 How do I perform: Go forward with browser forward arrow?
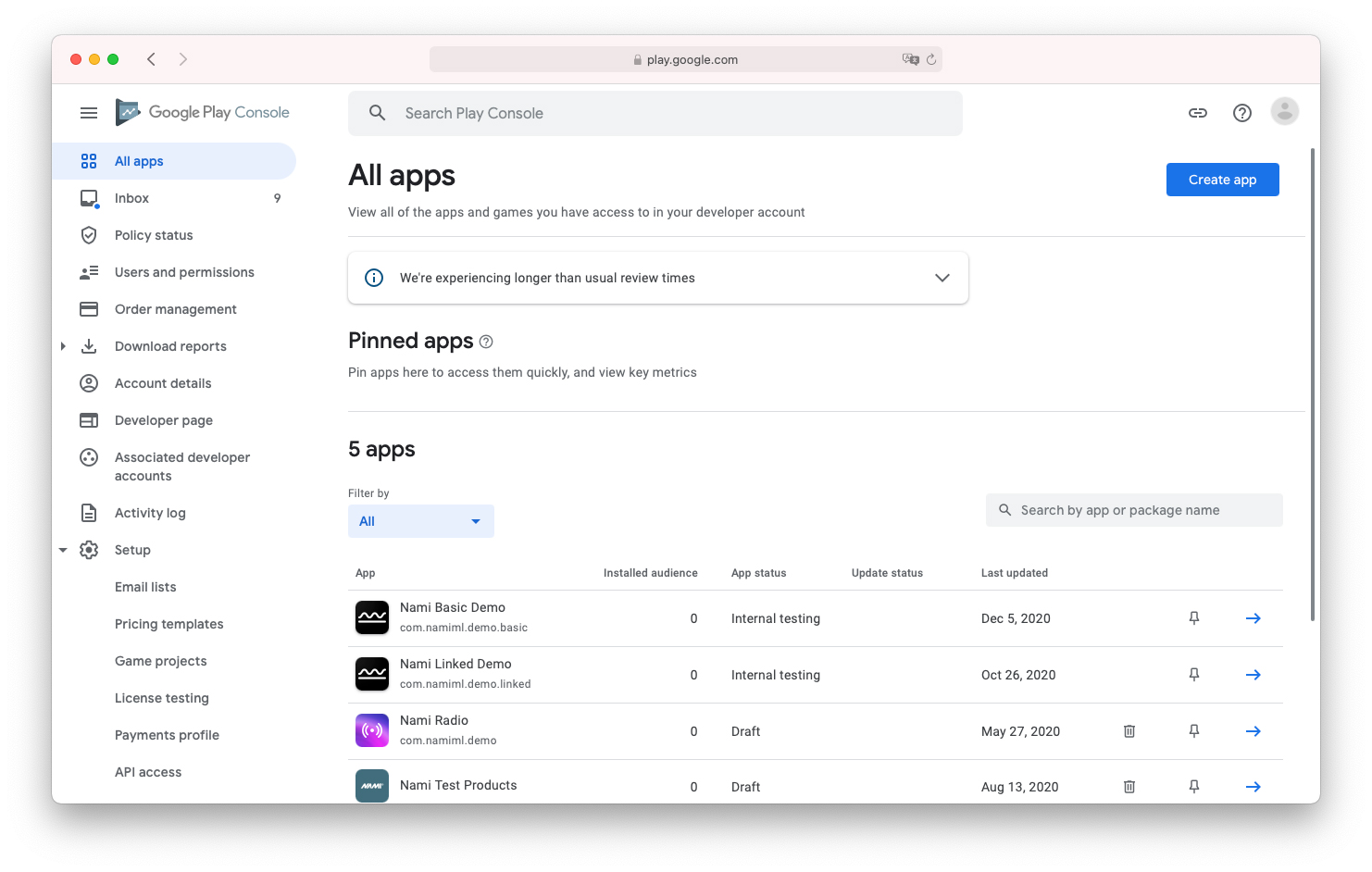coord(183,59)
